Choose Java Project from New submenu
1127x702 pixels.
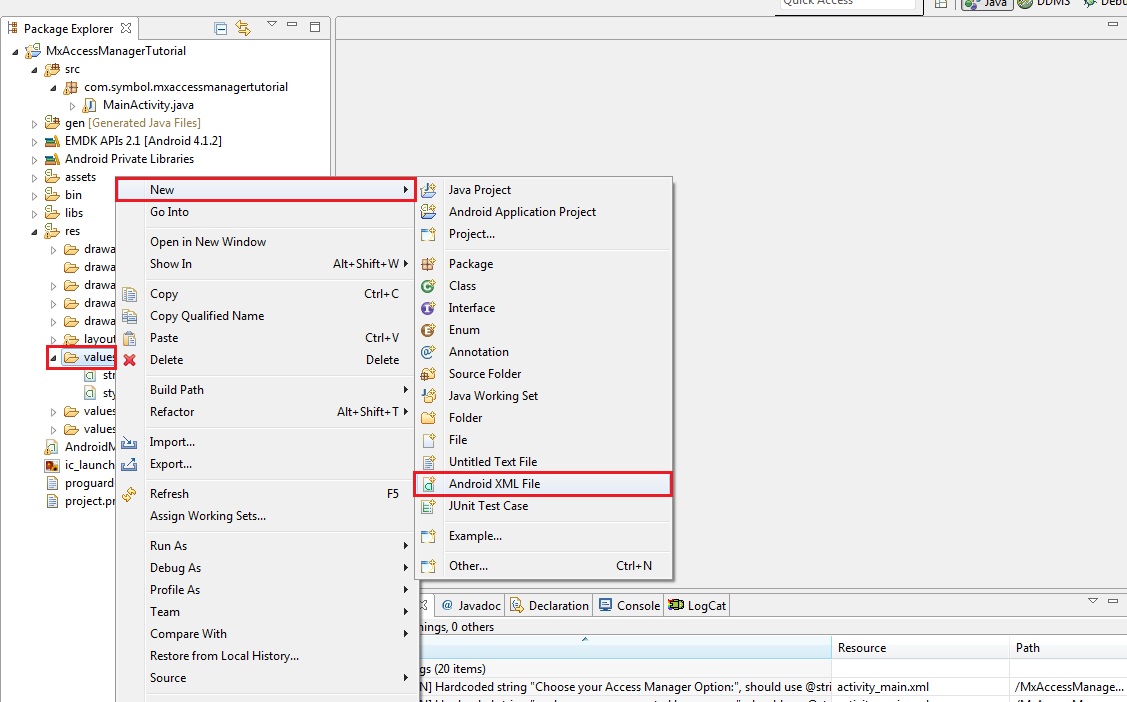[x=479, y=190]
